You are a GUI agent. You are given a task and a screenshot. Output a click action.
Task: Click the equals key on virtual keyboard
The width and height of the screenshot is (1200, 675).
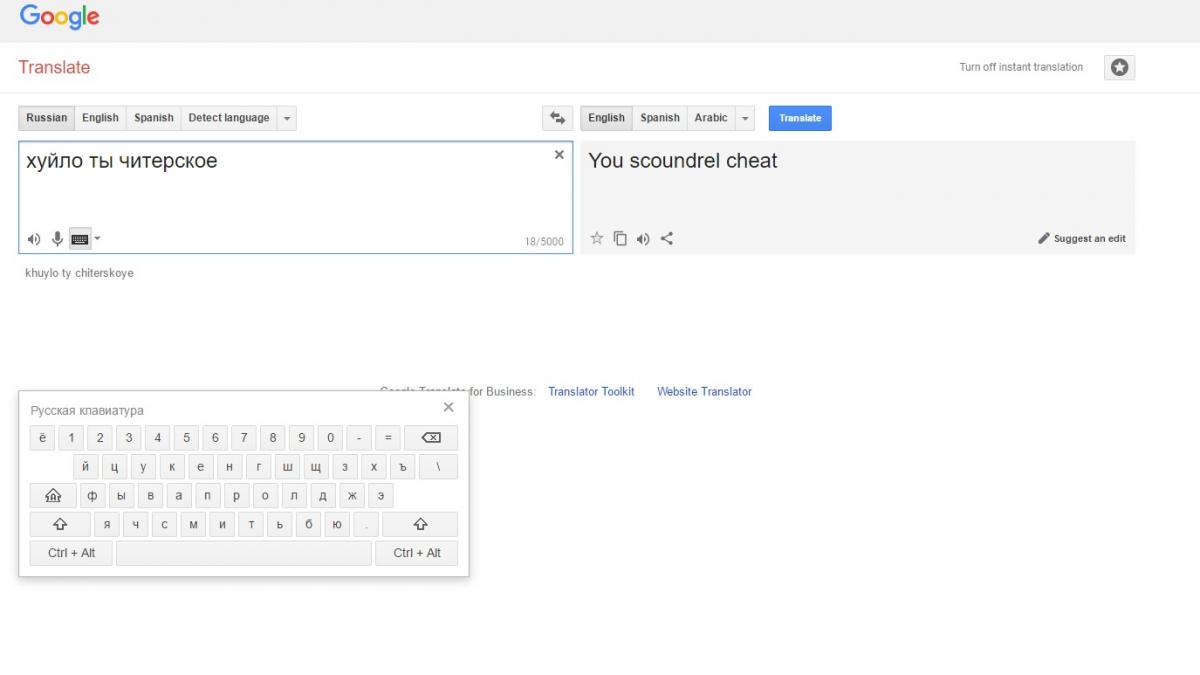pyautogui.click(x=388, y=438)
